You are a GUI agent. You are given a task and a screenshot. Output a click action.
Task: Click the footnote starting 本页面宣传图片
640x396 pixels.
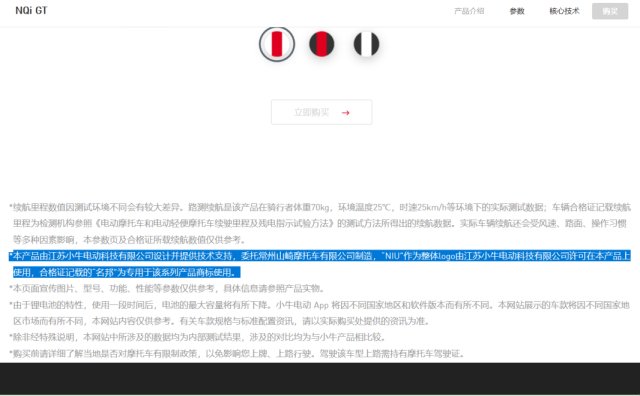pos(167,288)
